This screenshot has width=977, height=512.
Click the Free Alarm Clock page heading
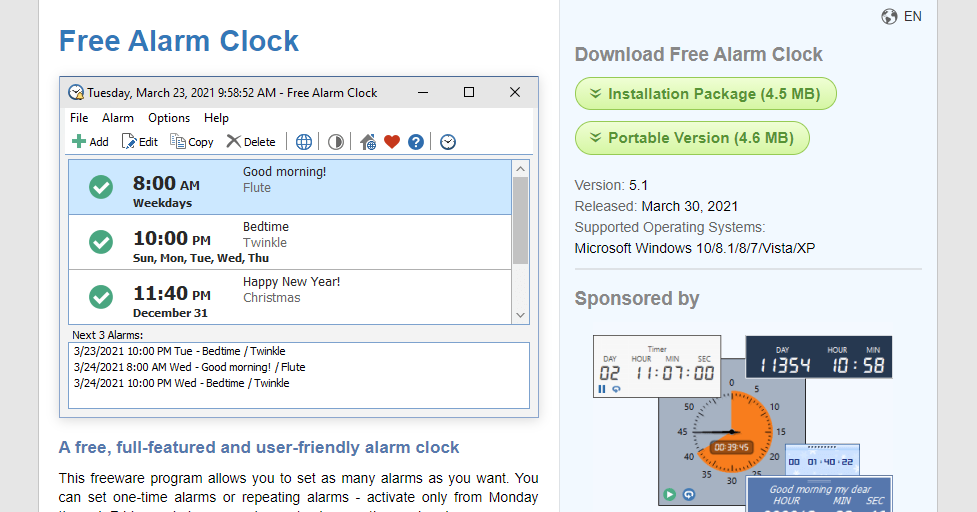pyautogui.click(x=179, y=41)
